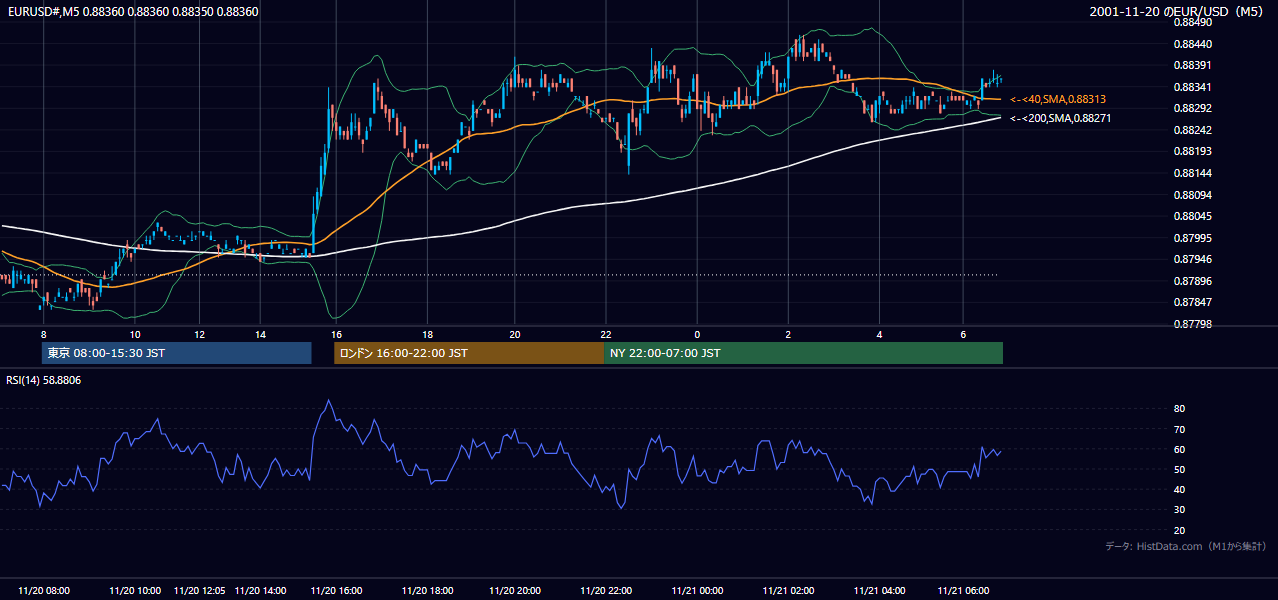Click the 200 SMA label reading 0.88271
Screen dimensions: 1278x600
coord(1061,118)
